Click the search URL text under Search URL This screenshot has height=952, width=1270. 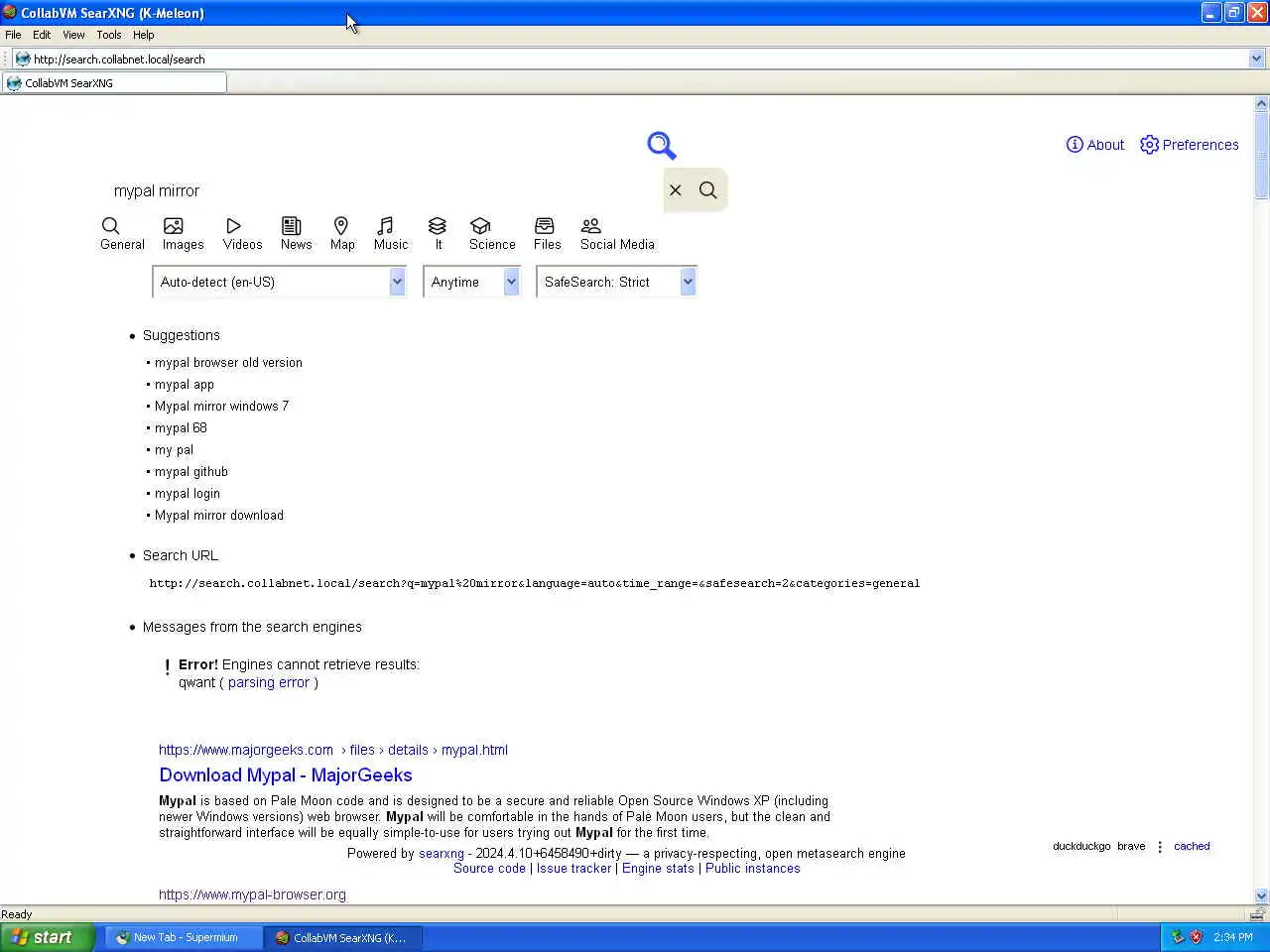point(535,583)
